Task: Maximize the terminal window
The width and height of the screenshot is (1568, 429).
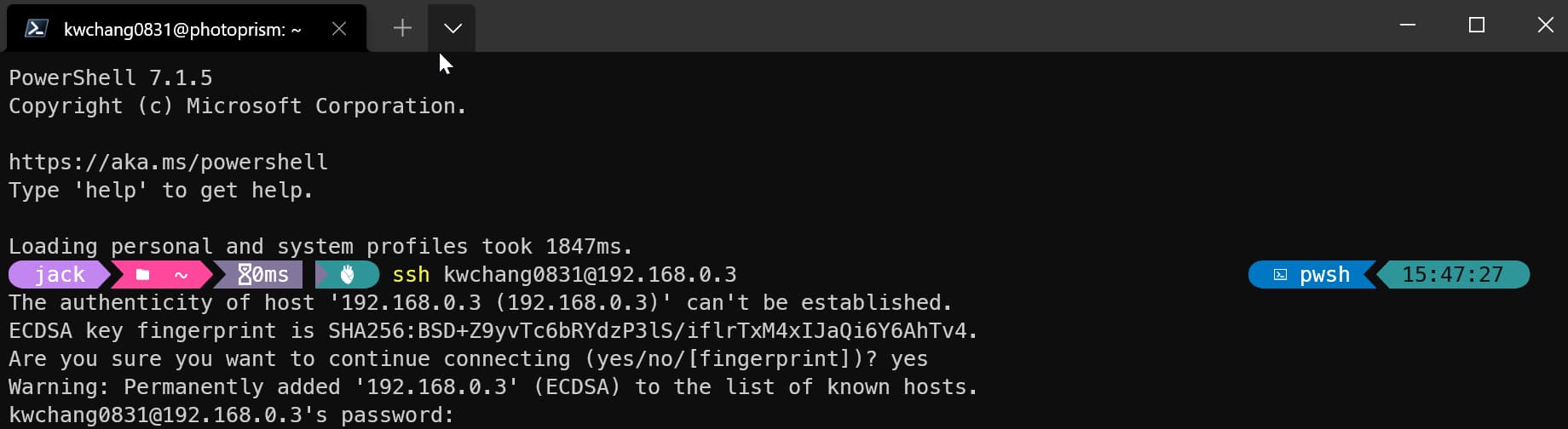Action: pyautogui.click(x=1477, y=26)
